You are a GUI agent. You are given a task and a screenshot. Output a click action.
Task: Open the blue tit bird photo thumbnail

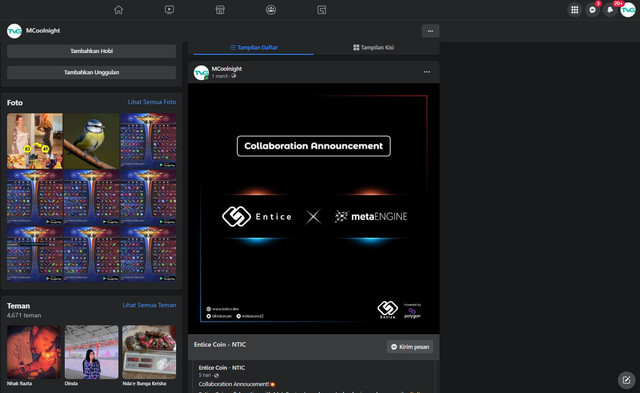tap(91, 141)
